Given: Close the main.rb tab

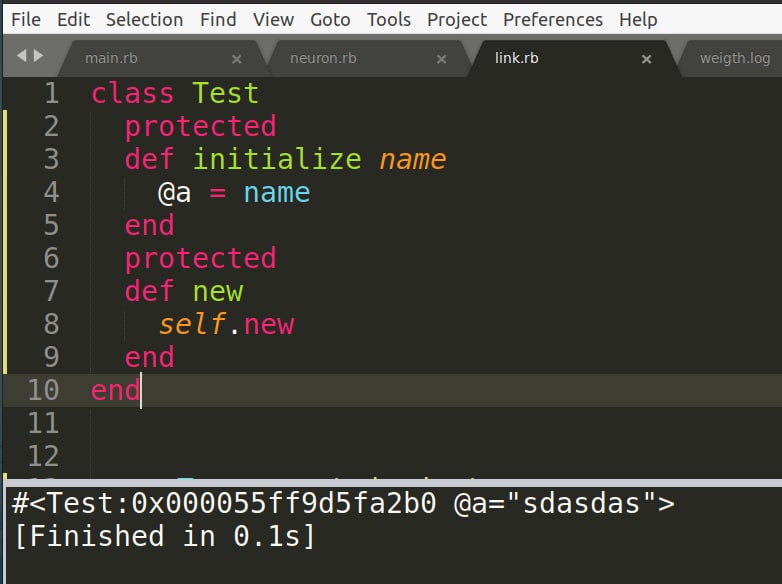Looking at the screenshot, I should pyautogui.click(x=237, y=59).
